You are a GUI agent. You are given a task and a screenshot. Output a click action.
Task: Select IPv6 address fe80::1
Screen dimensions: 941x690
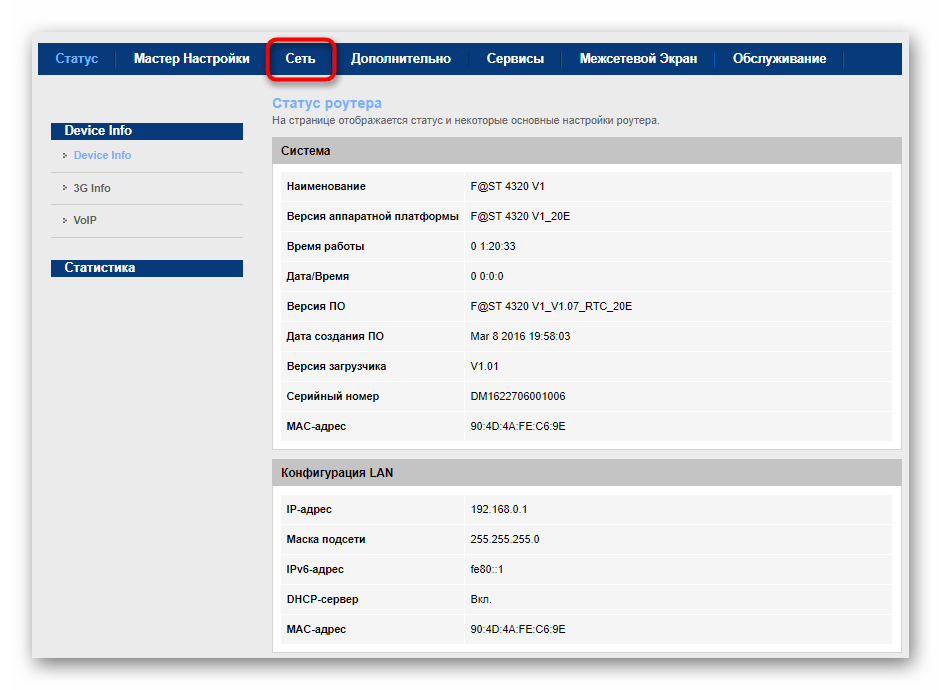[487, 569]
